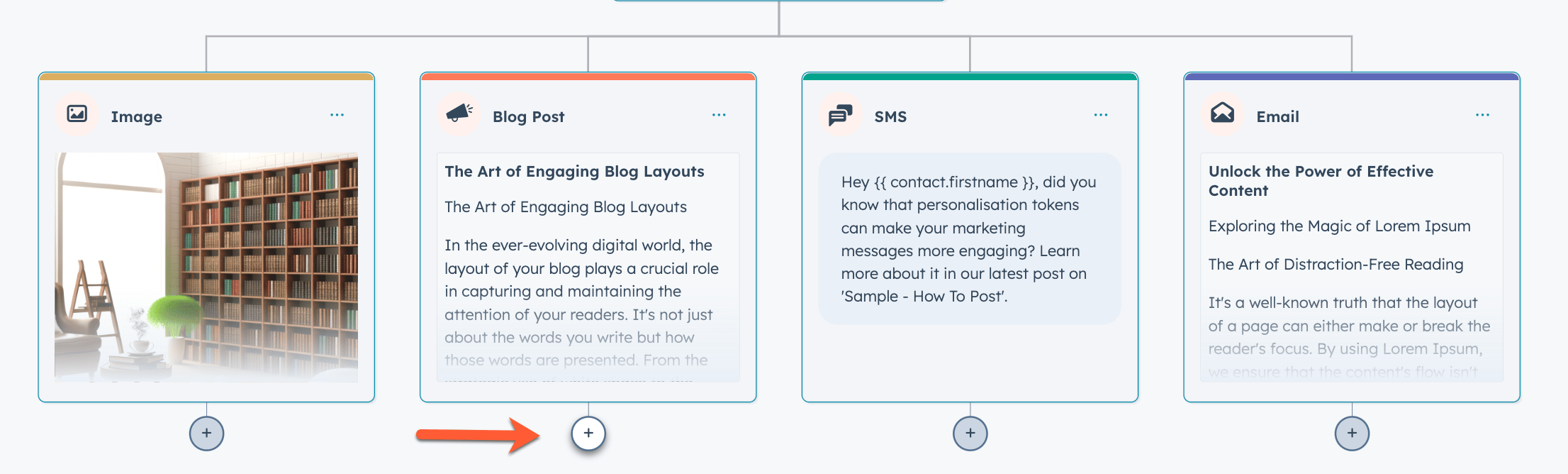
Task: Click the Image card picture icon
Action: [x=77, y=114]
